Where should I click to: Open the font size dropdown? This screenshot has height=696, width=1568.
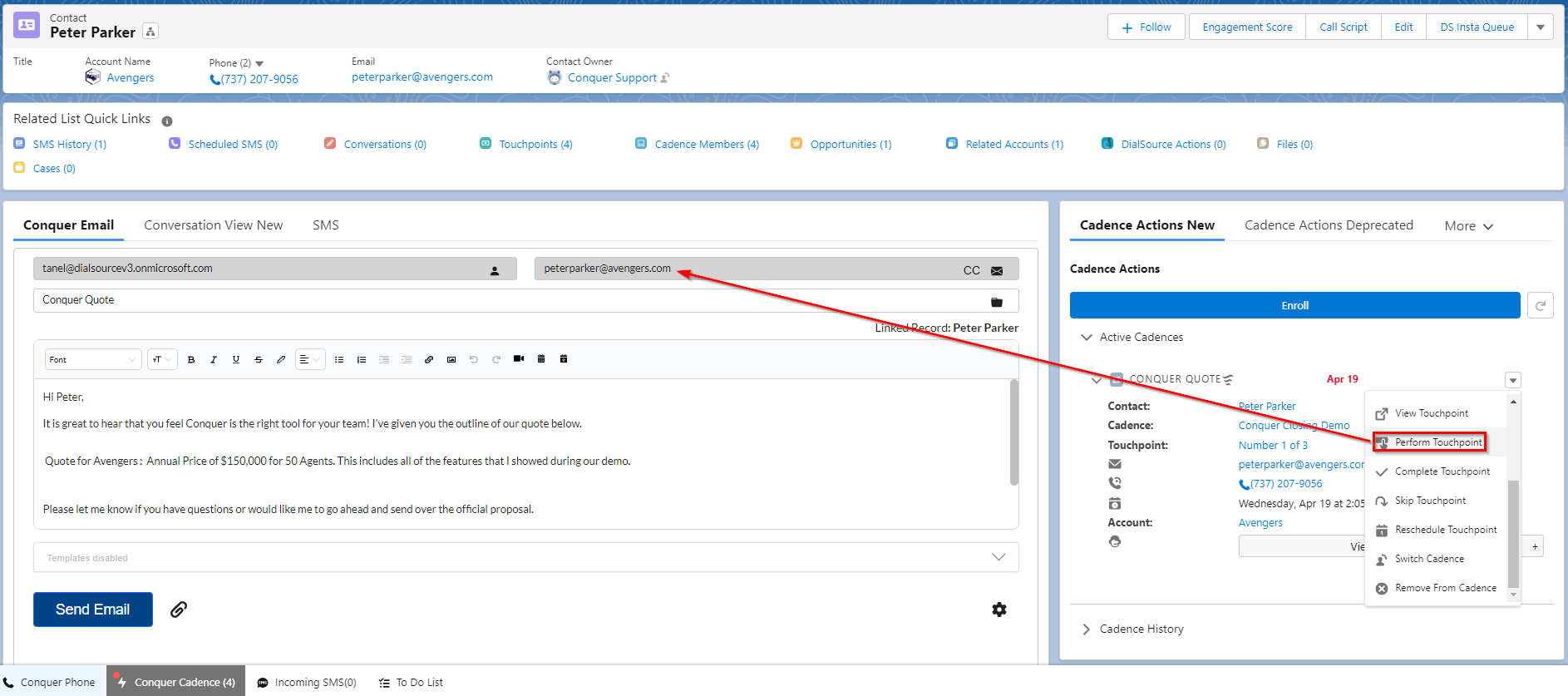tap(162, 359)
